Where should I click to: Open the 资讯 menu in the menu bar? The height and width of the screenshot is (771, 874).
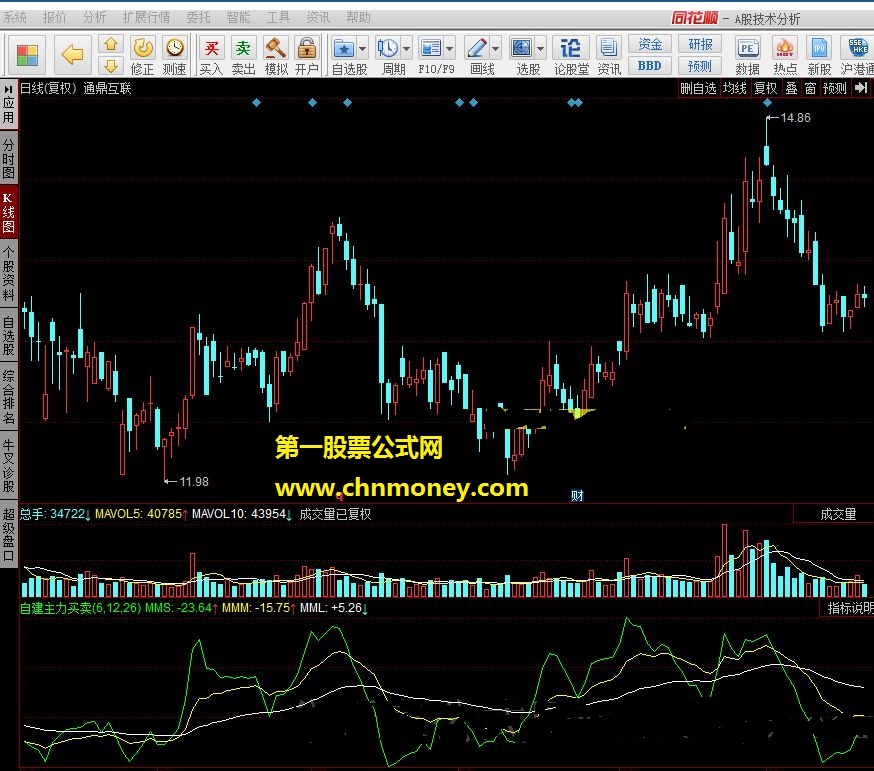click(318, 18)
